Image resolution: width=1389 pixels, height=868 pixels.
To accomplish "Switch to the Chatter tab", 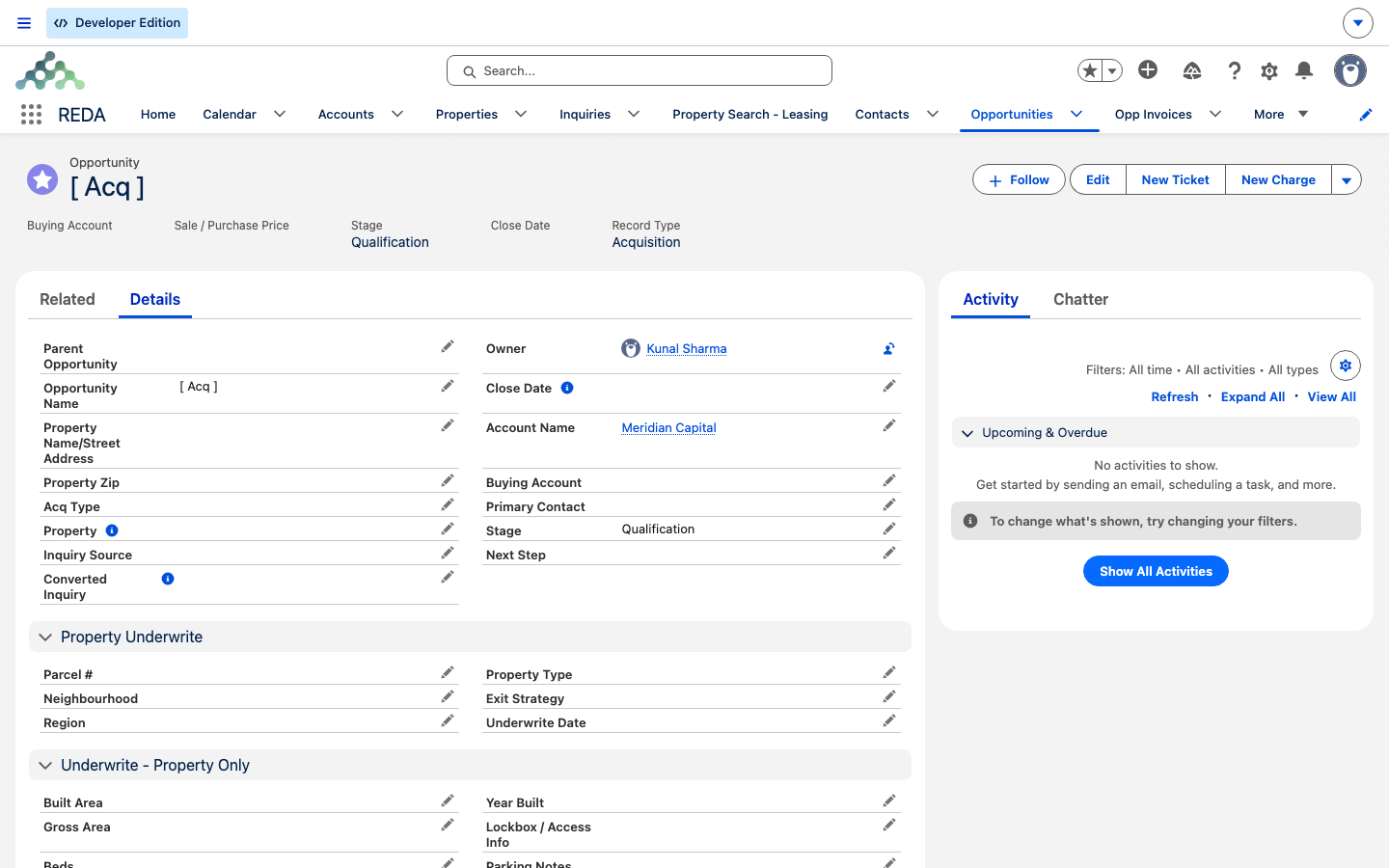I will click(x=1080, y=299).
